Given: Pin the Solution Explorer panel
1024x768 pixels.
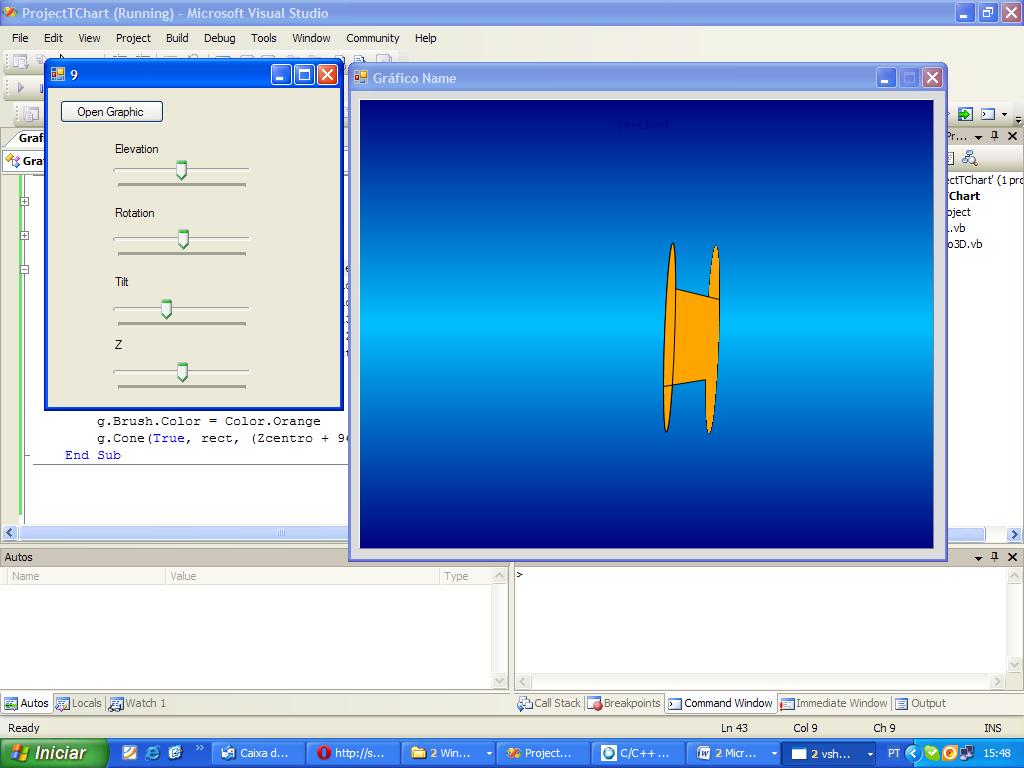Looking at the screenshot, I should click(x=995, y=136).
